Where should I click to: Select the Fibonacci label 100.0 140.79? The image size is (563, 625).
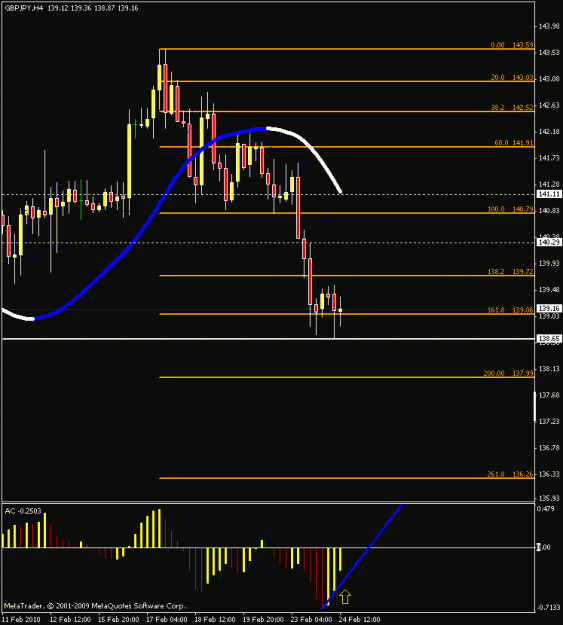point(510,209)
